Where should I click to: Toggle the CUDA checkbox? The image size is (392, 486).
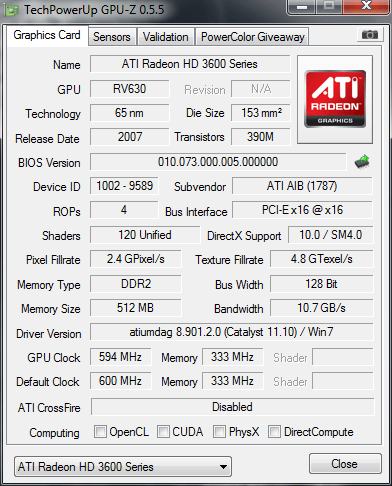click(163, 431)
